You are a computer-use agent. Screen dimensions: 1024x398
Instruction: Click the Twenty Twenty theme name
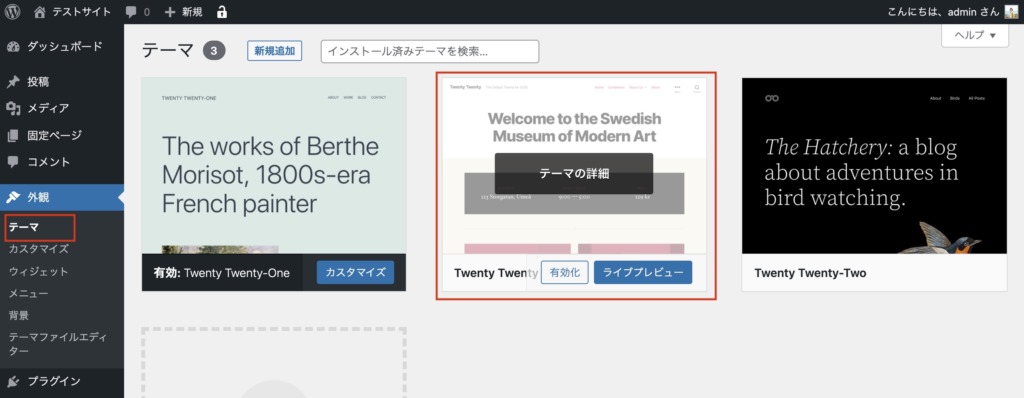click(x=496, y=273)
